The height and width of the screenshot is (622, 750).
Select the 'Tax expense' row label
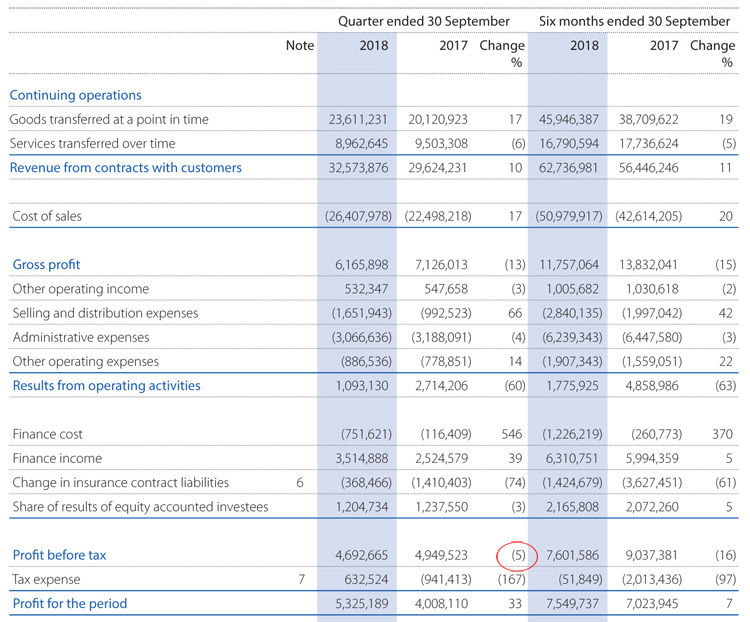pyautogui.click(x=46, y=579)
